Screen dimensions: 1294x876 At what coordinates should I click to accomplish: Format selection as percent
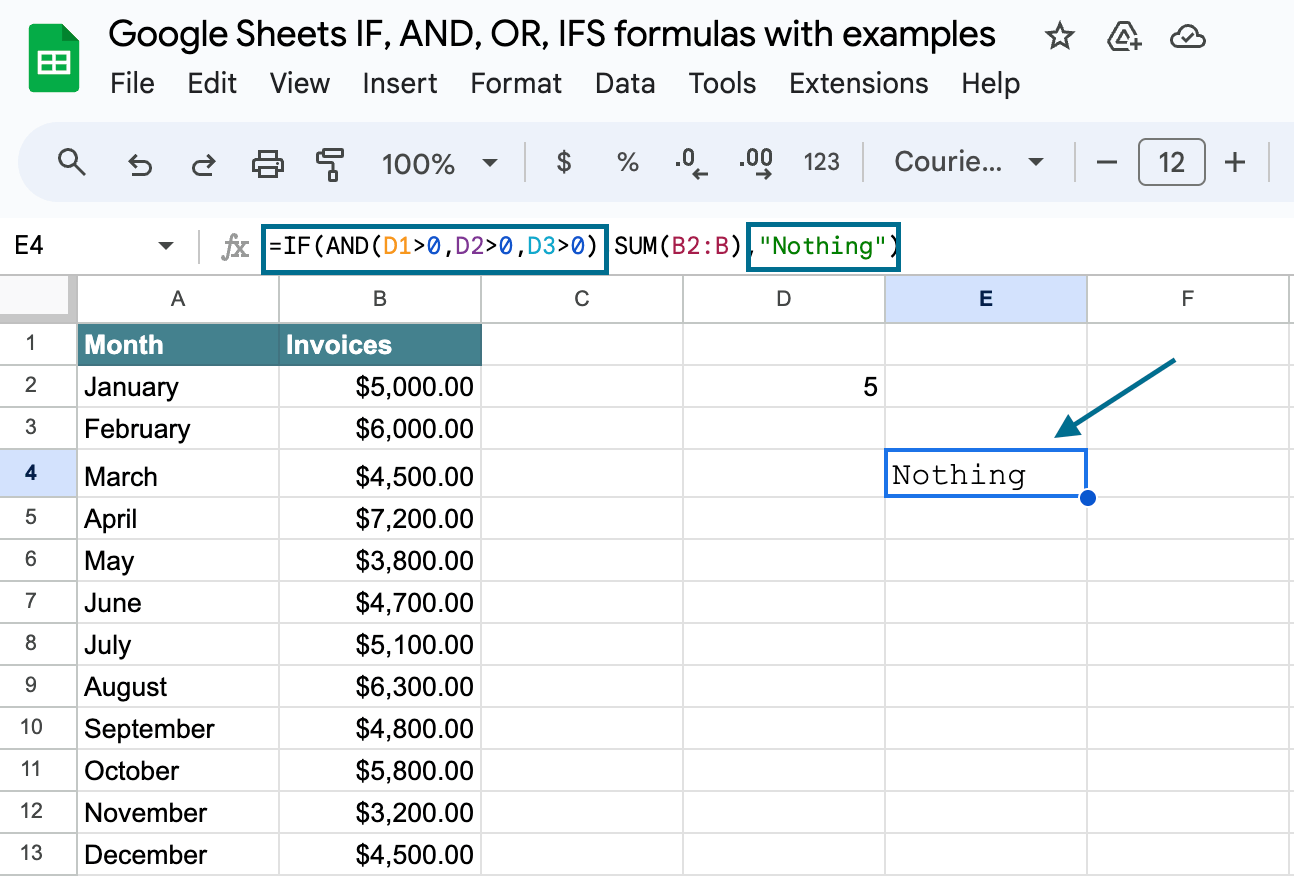tap(627, 162)
